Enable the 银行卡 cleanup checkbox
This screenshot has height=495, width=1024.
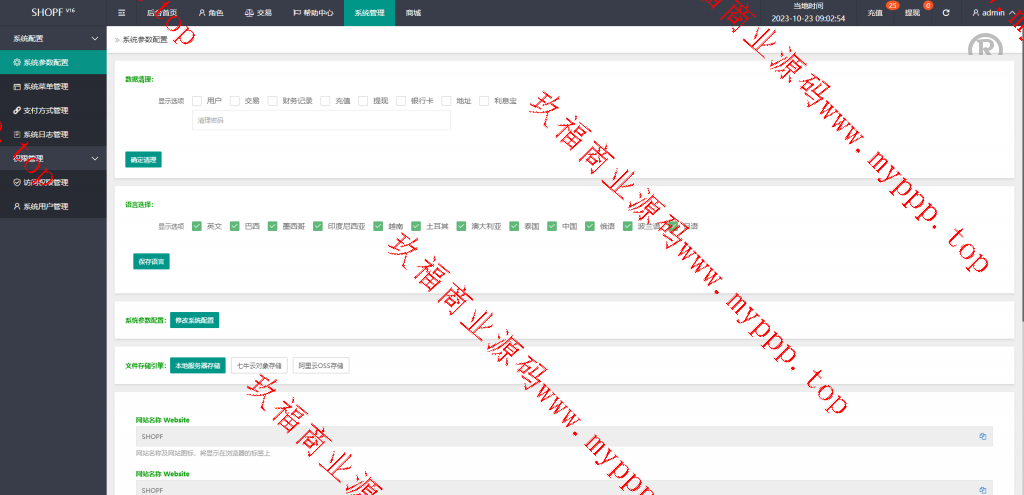click(x=401, y=101)
